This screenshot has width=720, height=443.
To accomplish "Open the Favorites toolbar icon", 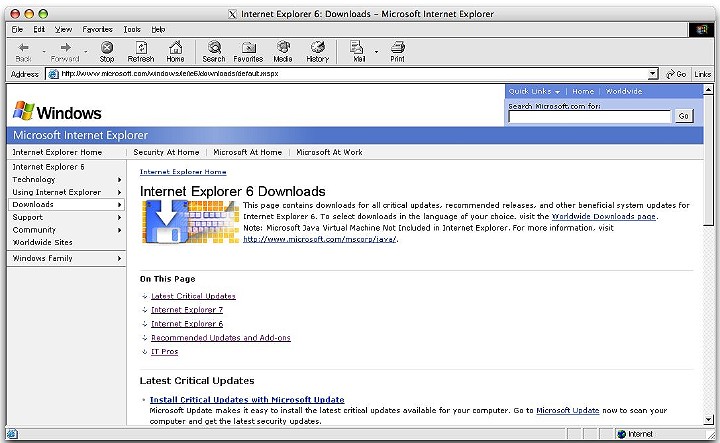I will pos(248,47).
